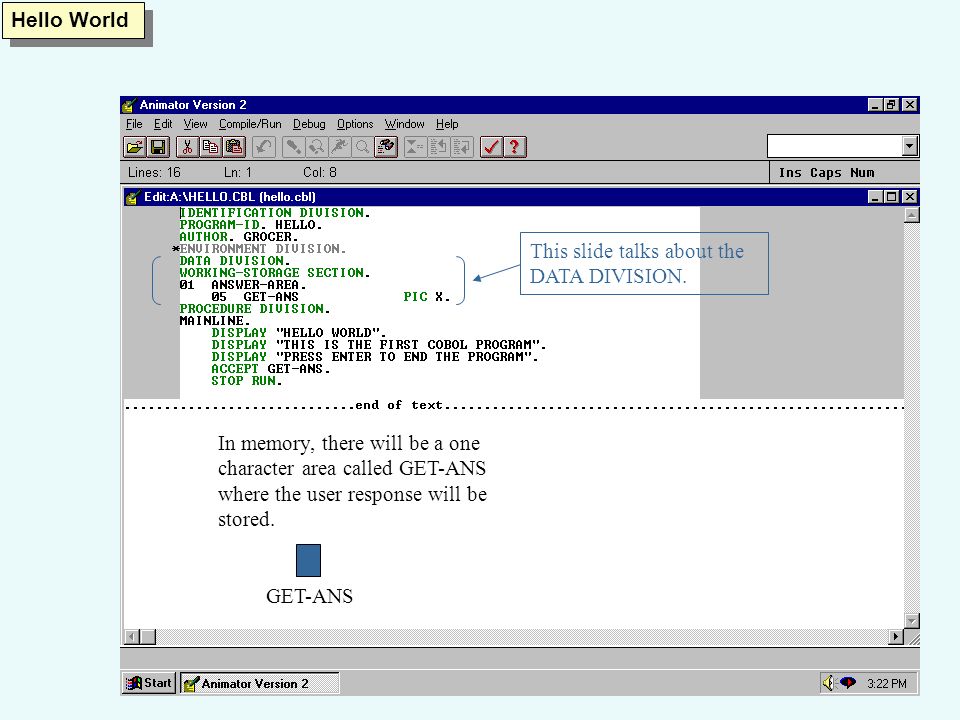
Task: Click the IDENTIFICATION DIVISION. code line
Action: [x=275, y=212]
